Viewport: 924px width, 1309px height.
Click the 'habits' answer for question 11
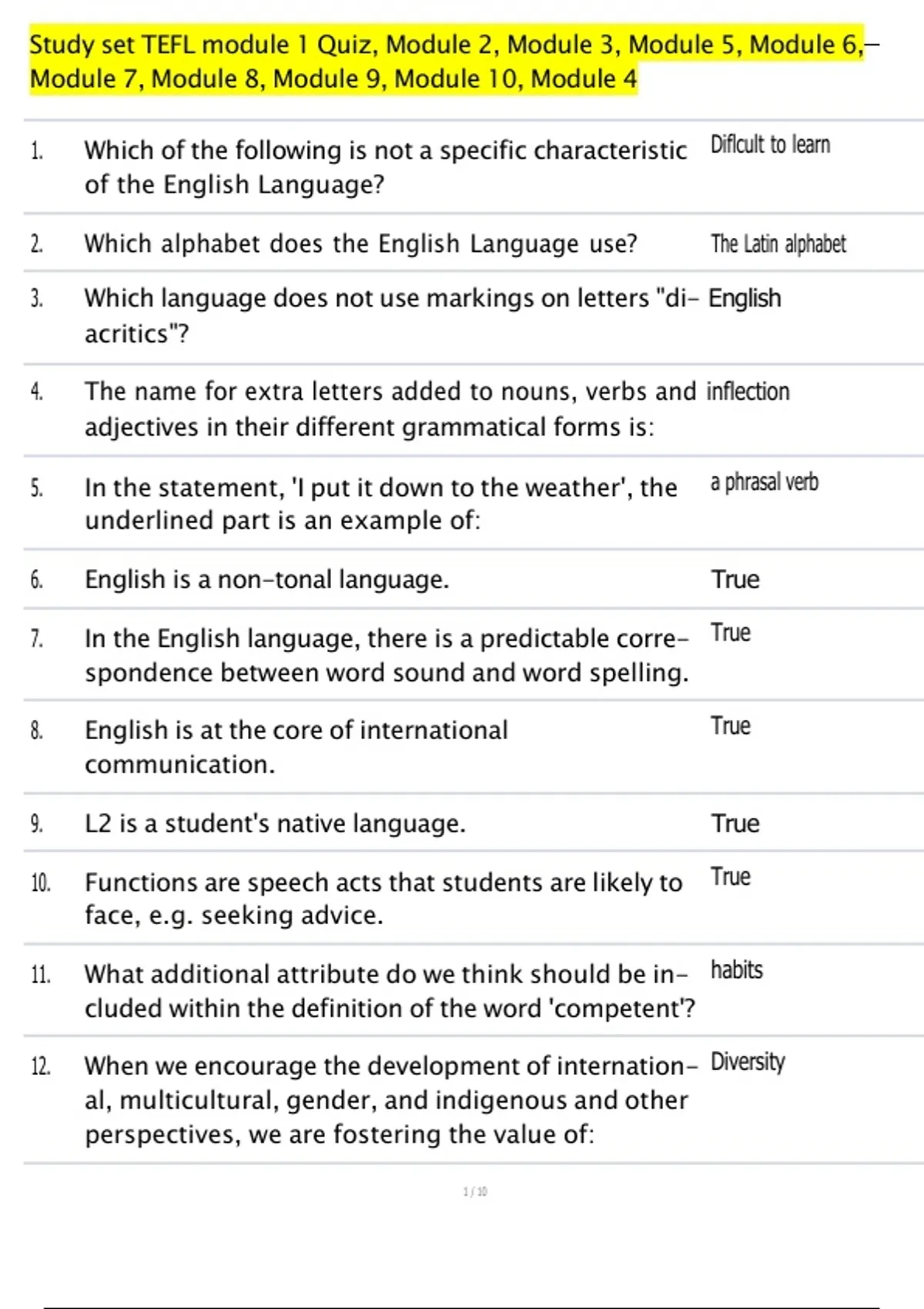(x=736, y=970)
